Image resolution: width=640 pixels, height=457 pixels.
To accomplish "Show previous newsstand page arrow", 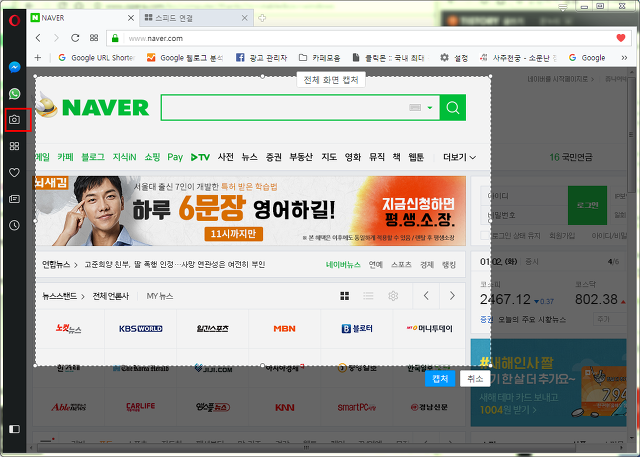I will point(426,296).
